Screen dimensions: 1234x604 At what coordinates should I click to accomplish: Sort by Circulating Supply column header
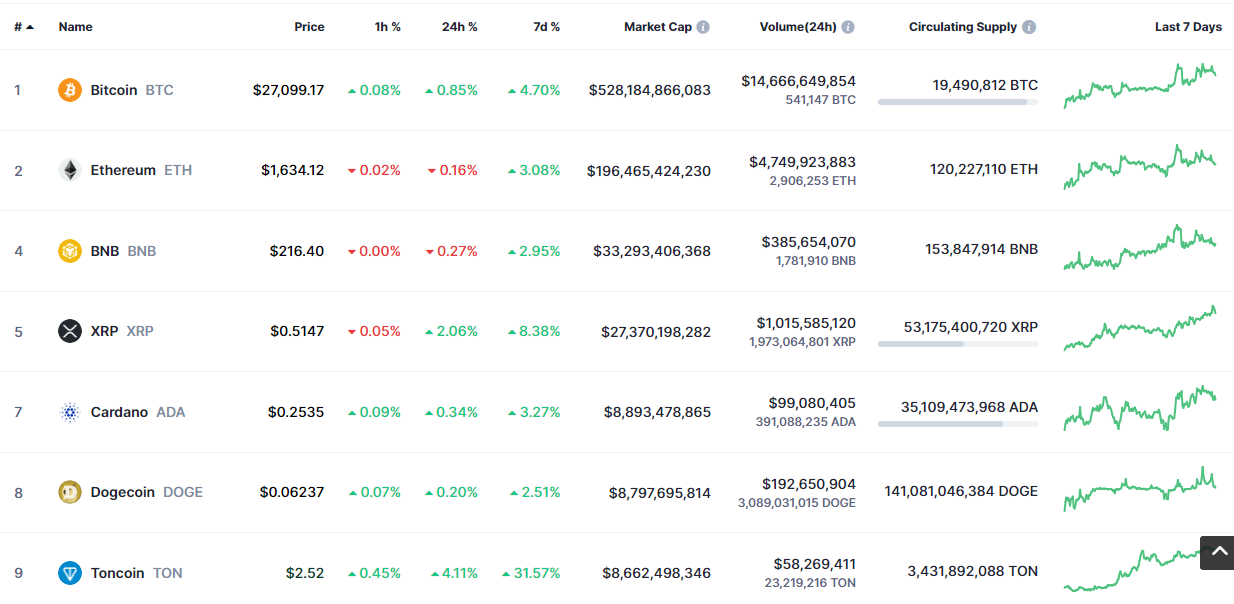click(963, 27)
